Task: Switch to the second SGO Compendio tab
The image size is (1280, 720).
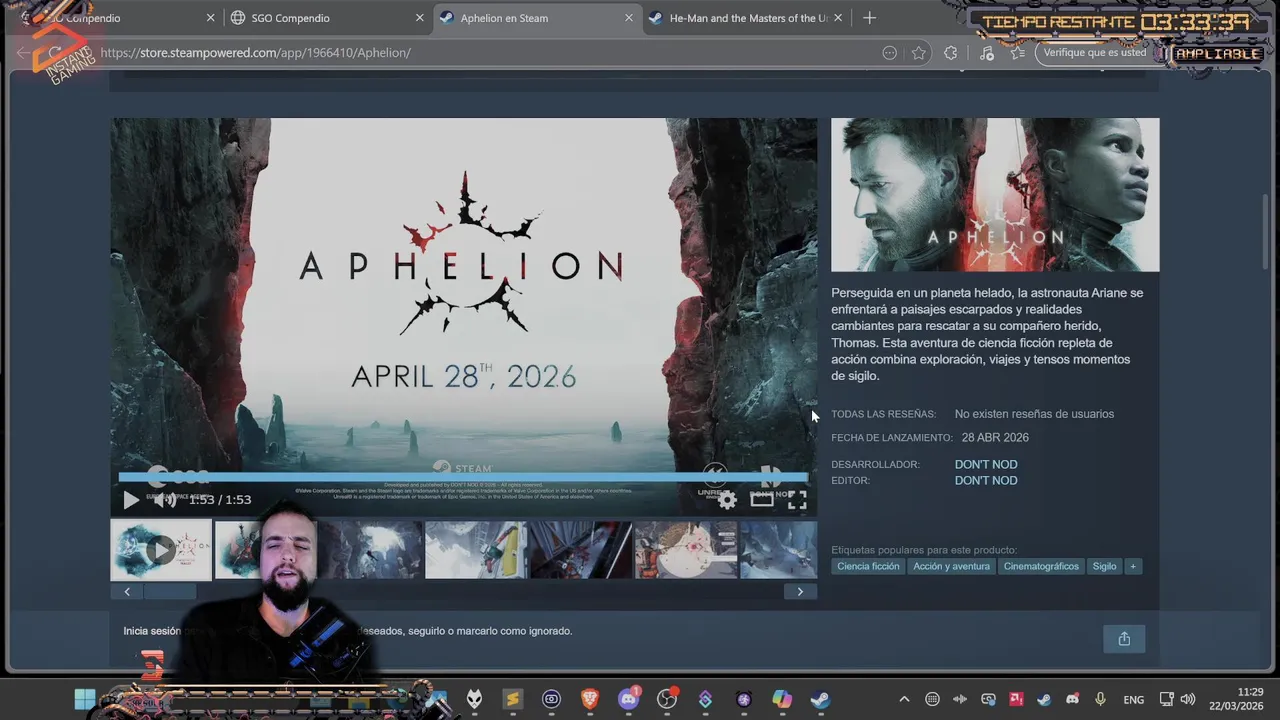Action: pyautogui.click(x=325, y=18)
